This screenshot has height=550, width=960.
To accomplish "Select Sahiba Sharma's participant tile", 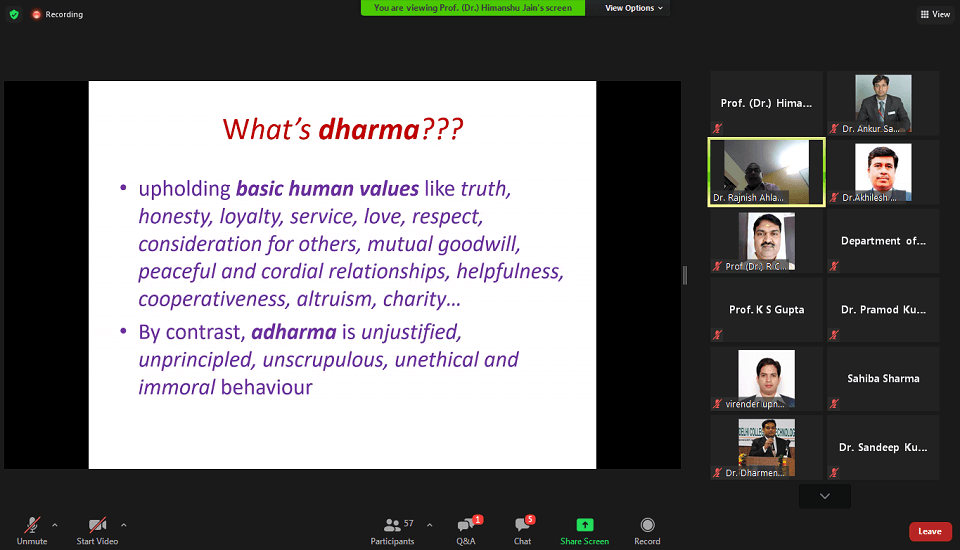I will coord(883,379).
